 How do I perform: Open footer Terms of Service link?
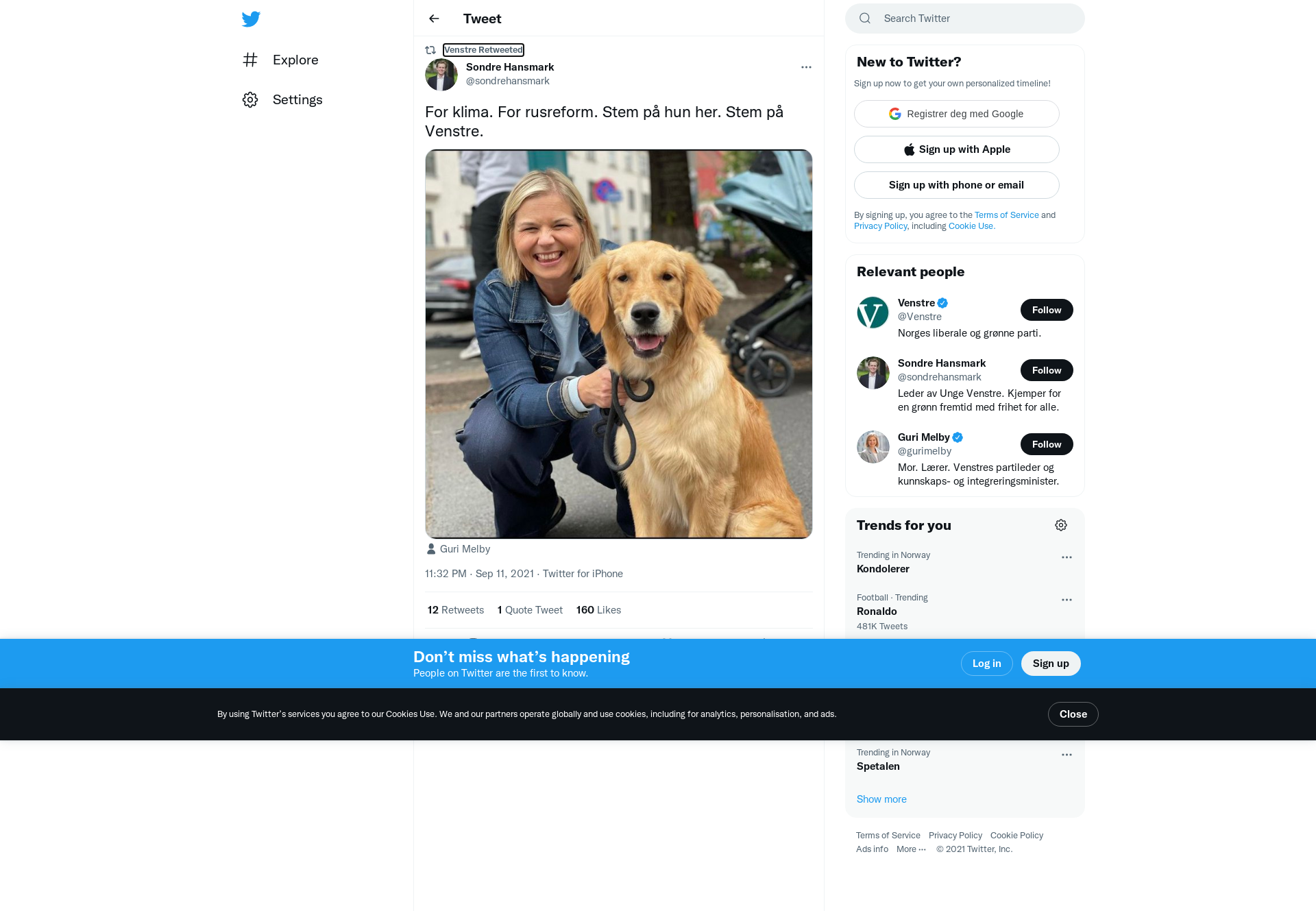888,836
